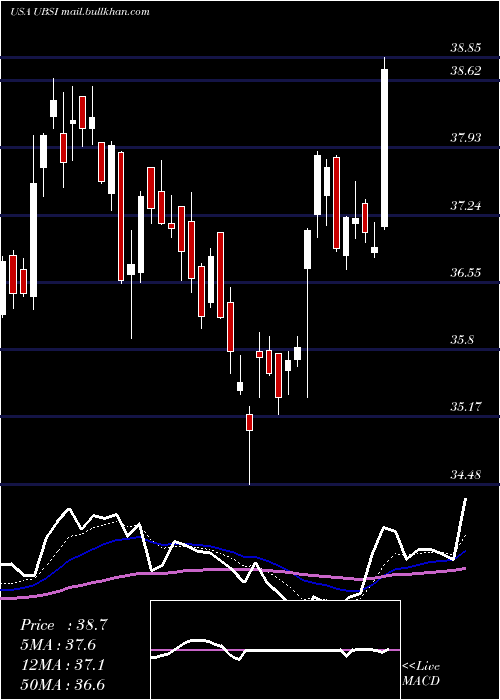
Task: Click the 50MA : 36.6 readout
Action: click(x=62, y=684)
